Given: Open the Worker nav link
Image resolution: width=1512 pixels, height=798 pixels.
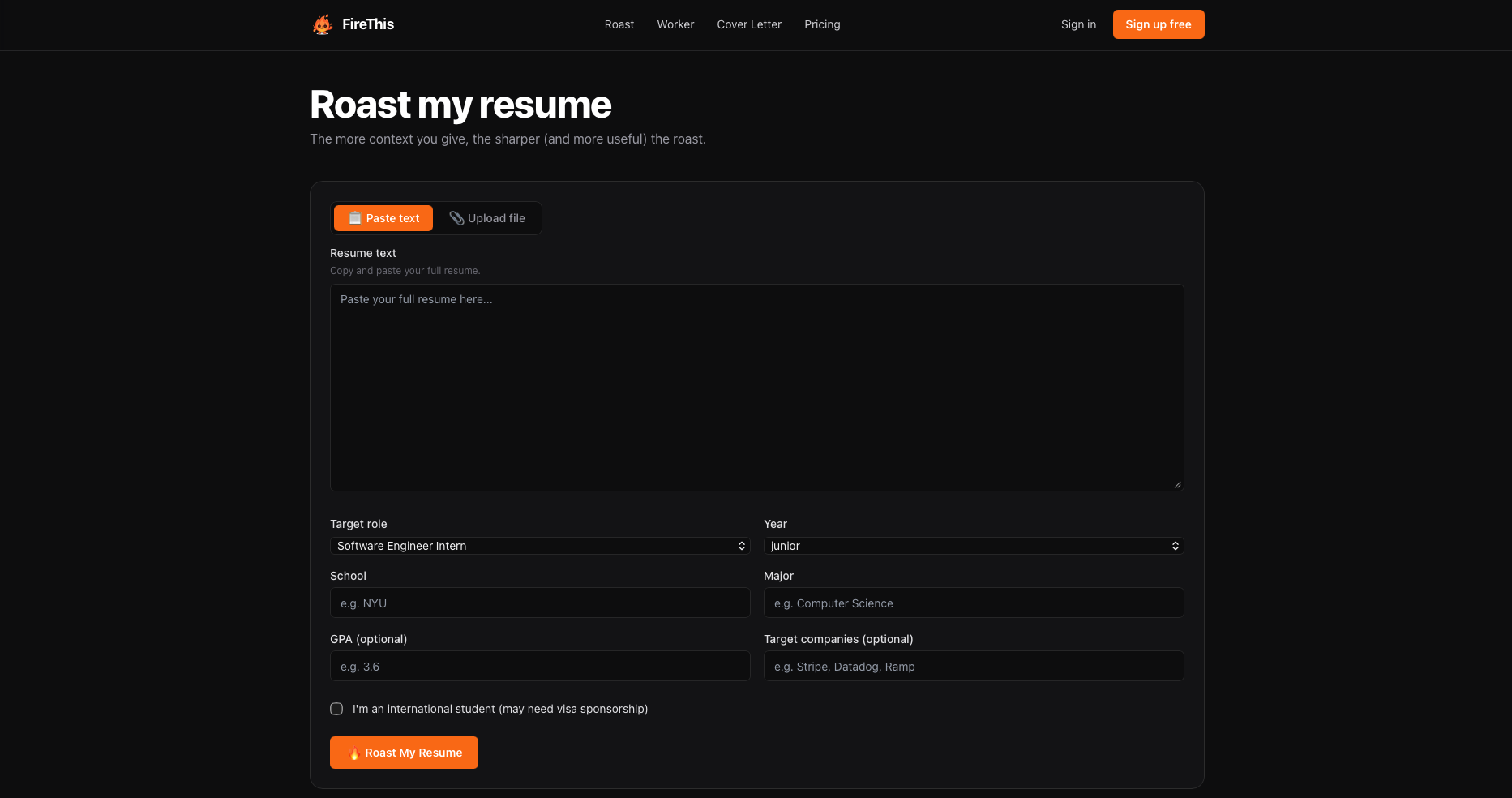Looking at the screenshot, I should tap(675, 24).
